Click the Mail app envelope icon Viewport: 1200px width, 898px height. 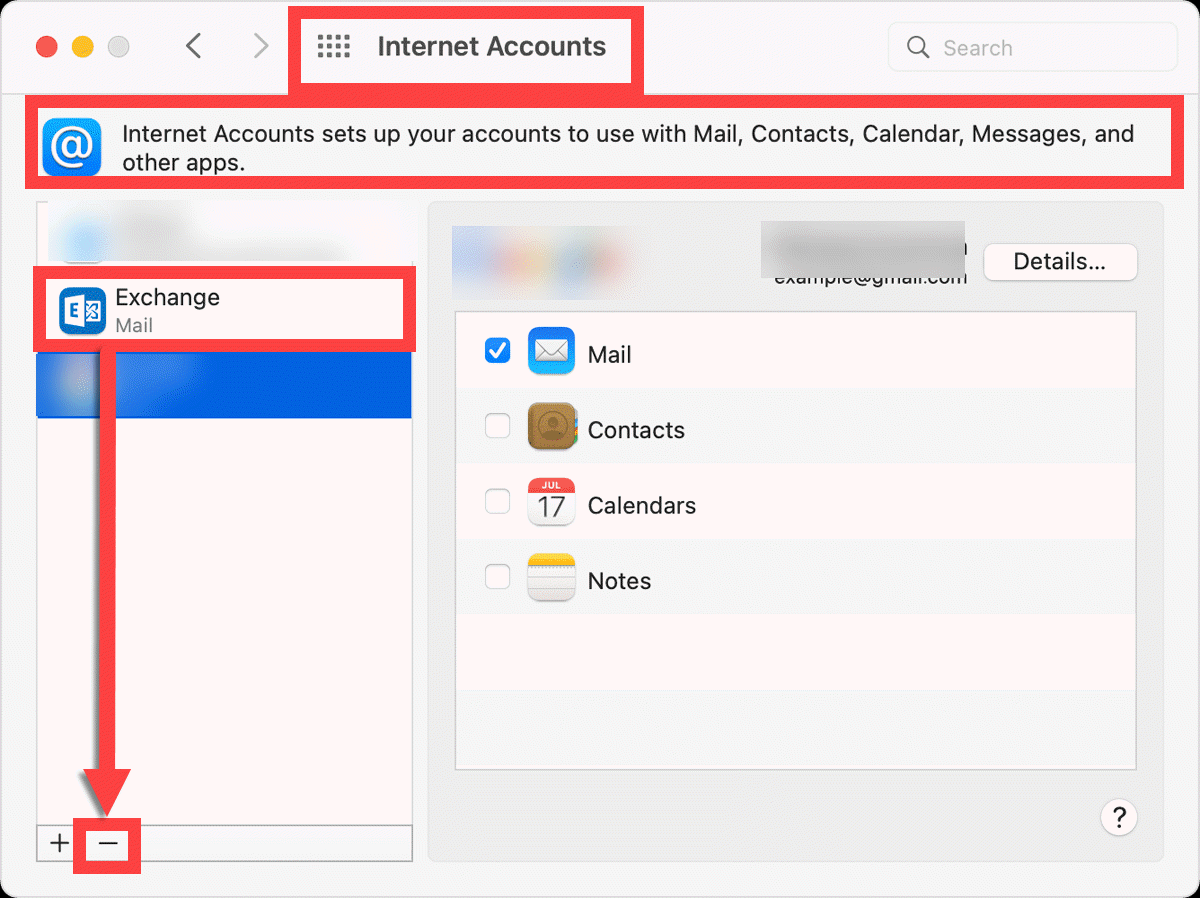(551, 351)
